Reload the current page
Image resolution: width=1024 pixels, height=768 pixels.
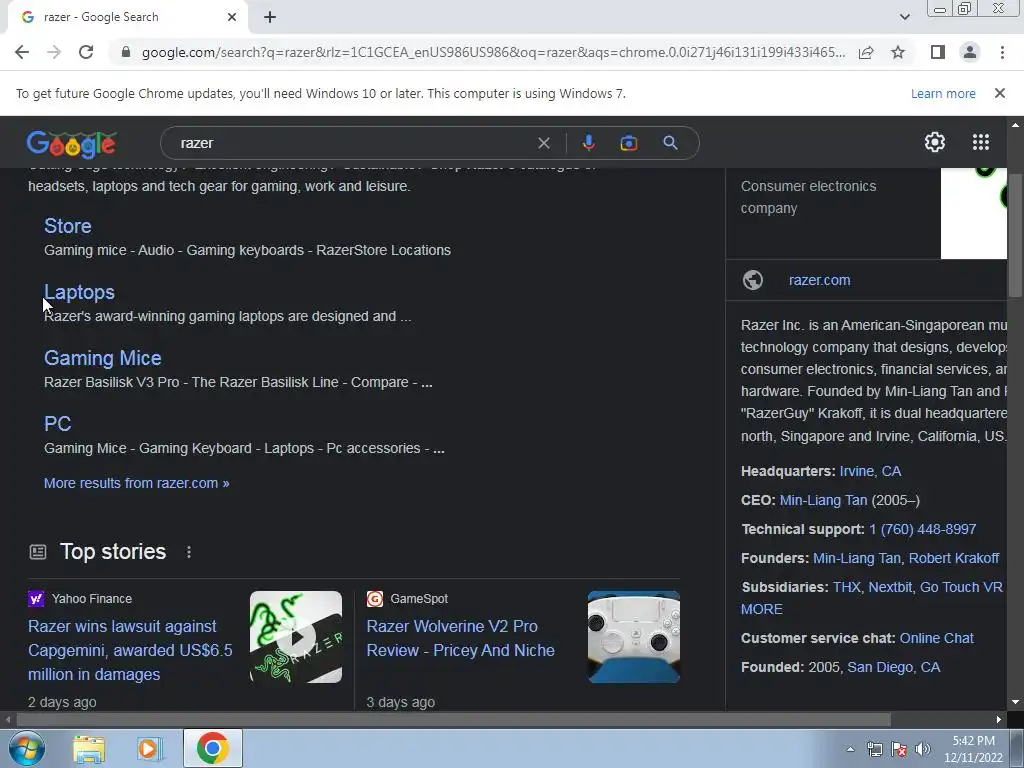86,52
